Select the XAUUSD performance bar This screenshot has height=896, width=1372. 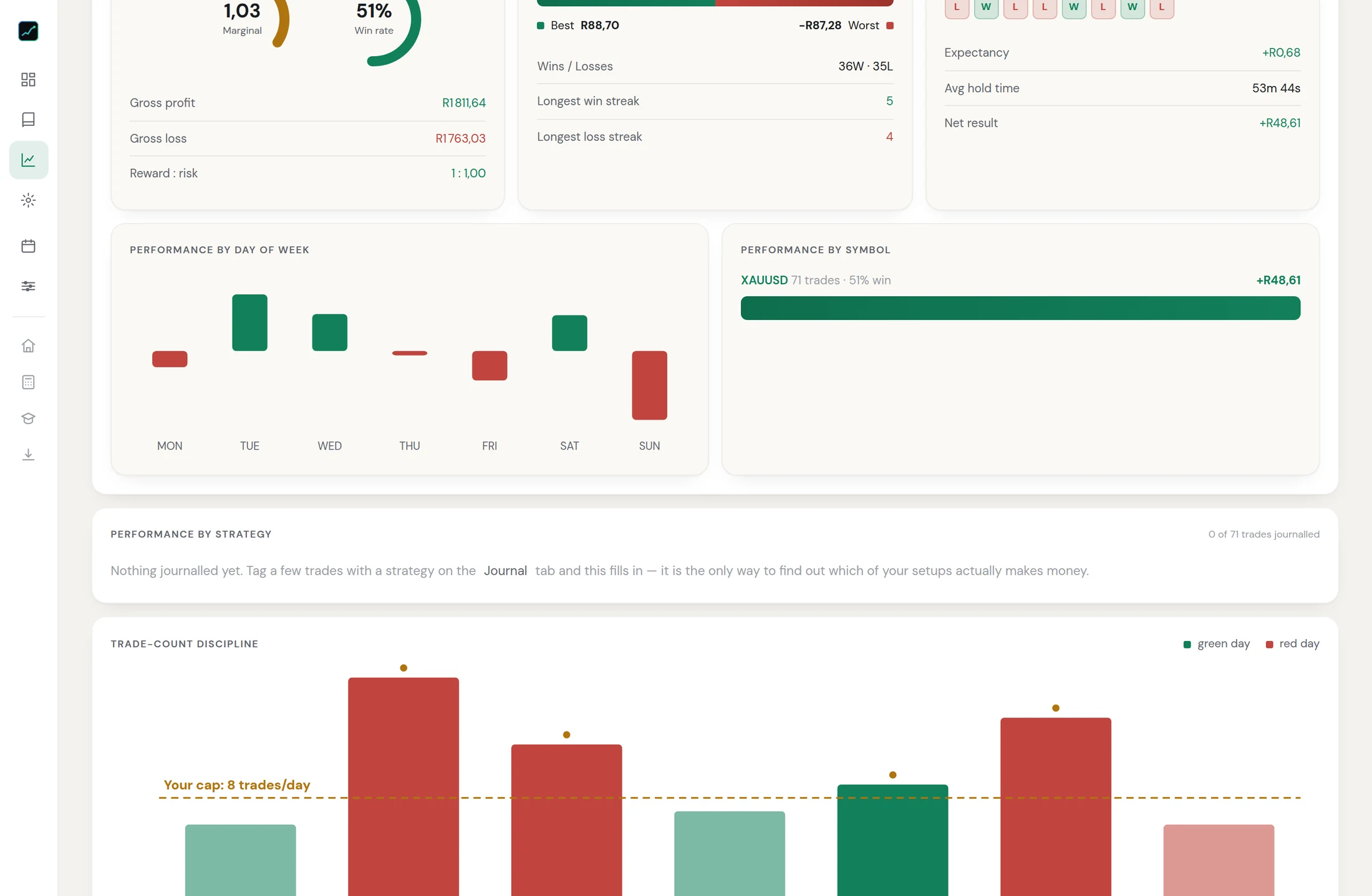click(x=1020, y=308)
